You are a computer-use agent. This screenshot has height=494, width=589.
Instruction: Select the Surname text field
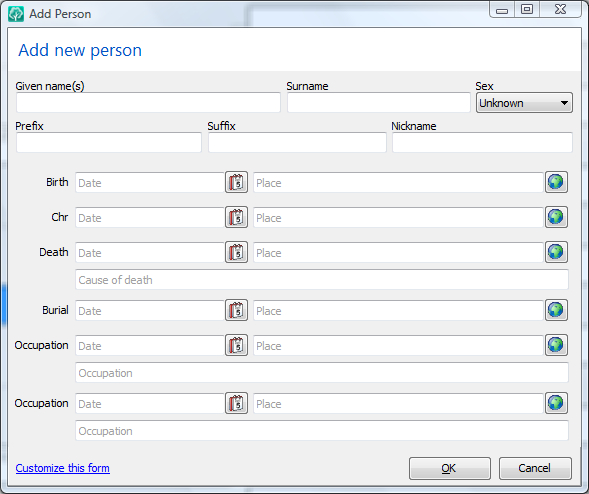(379, 103)
